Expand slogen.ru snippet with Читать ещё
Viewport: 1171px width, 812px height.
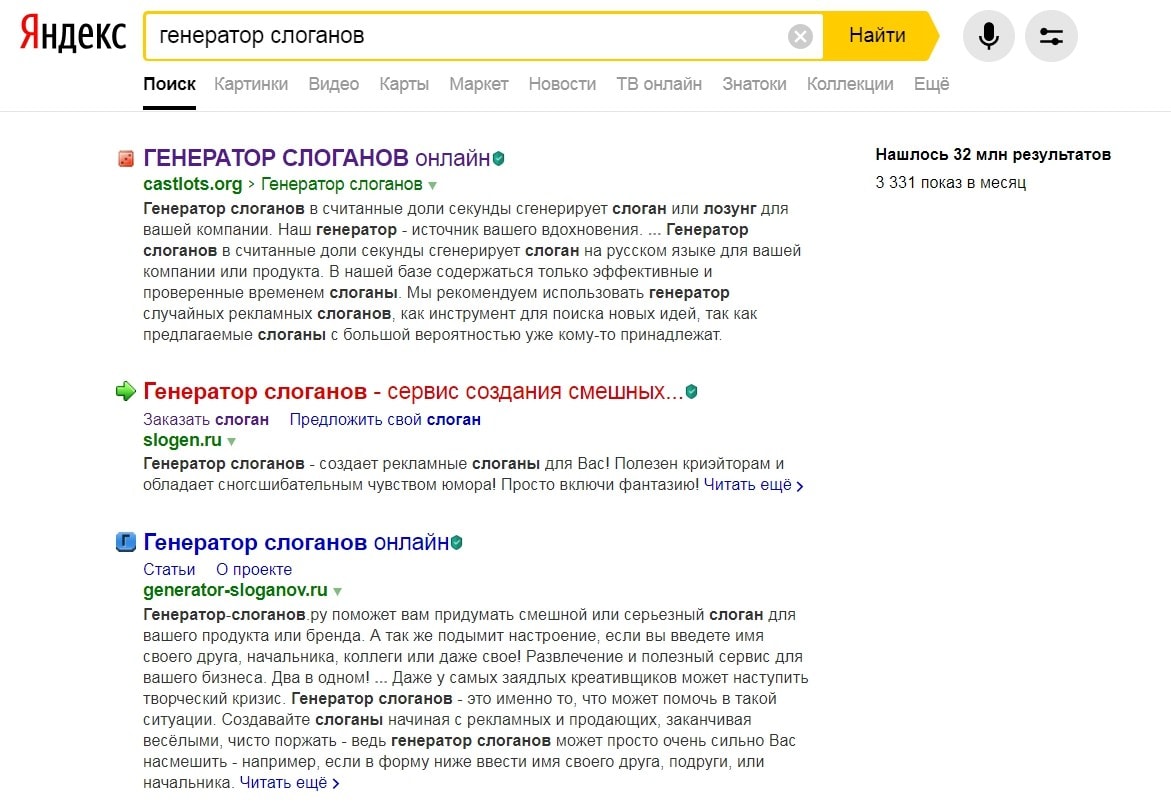(754, 485)
